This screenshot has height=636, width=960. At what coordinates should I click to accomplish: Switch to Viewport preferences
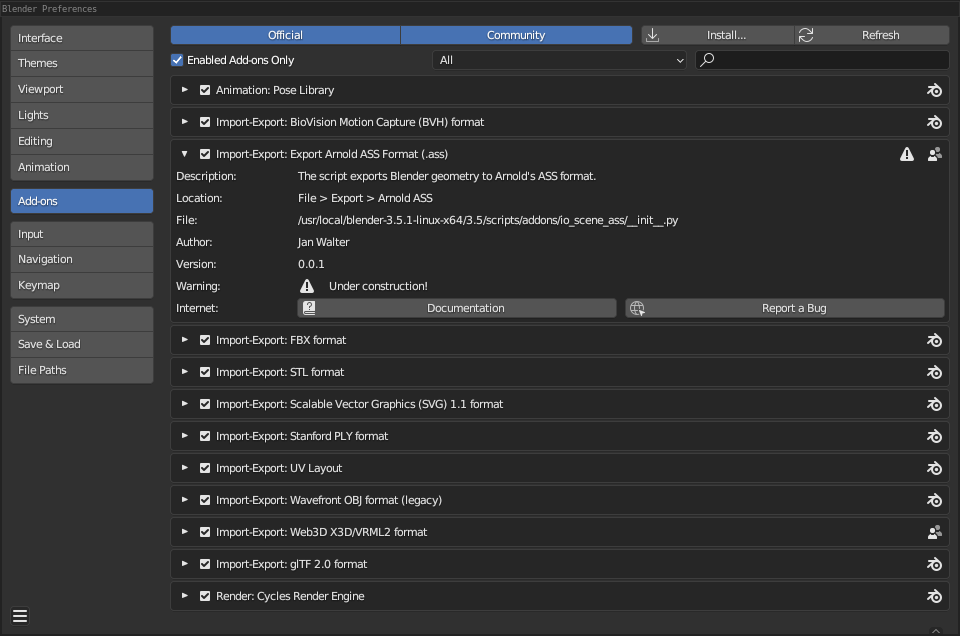(82, 89)
